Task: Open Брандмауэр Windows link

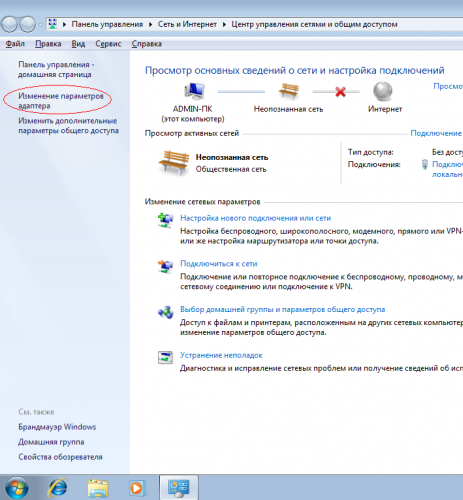Action: click(57, 427)
